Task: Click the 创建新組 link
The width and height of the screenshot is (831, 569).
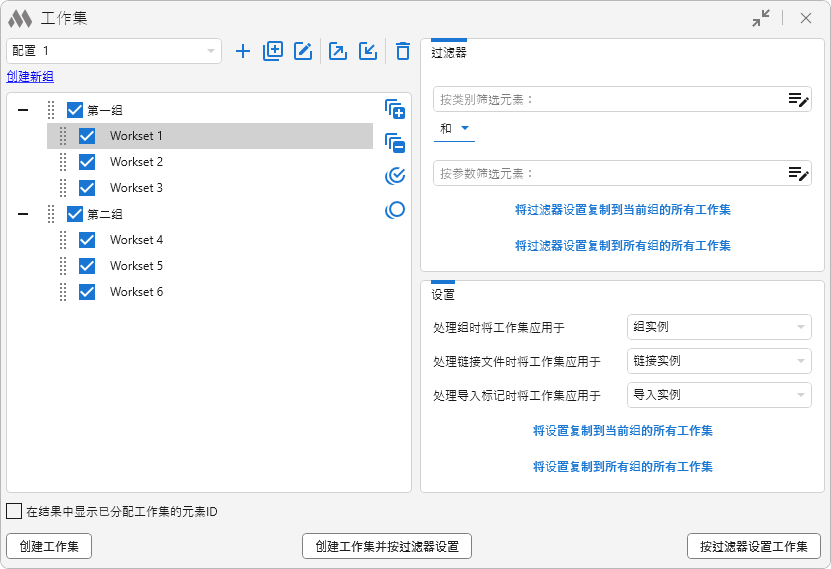Action: [x=30, y=77]
